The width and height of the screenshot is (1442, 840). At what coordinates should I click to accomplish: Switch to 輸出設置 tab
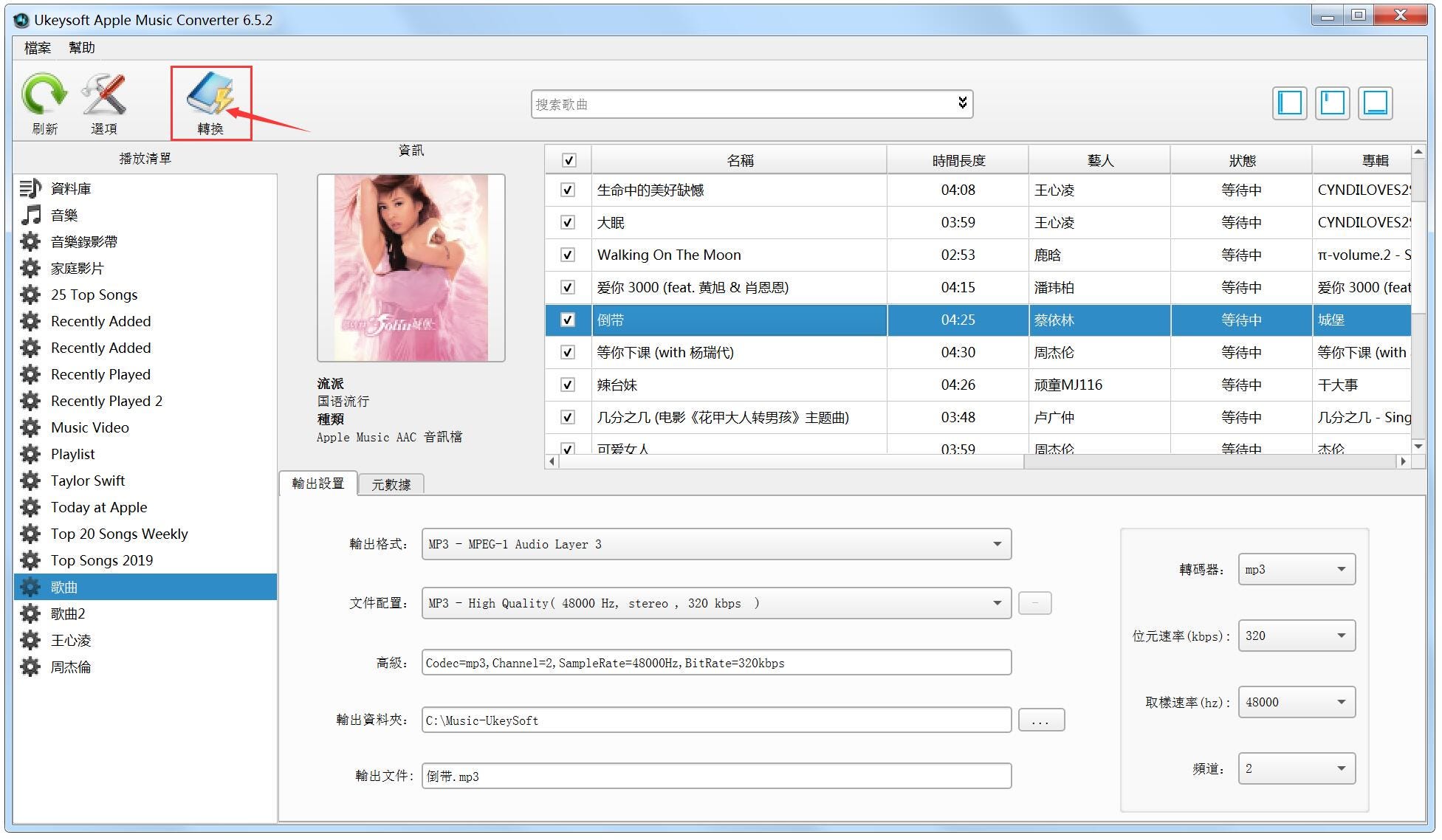tap(318, 483)
